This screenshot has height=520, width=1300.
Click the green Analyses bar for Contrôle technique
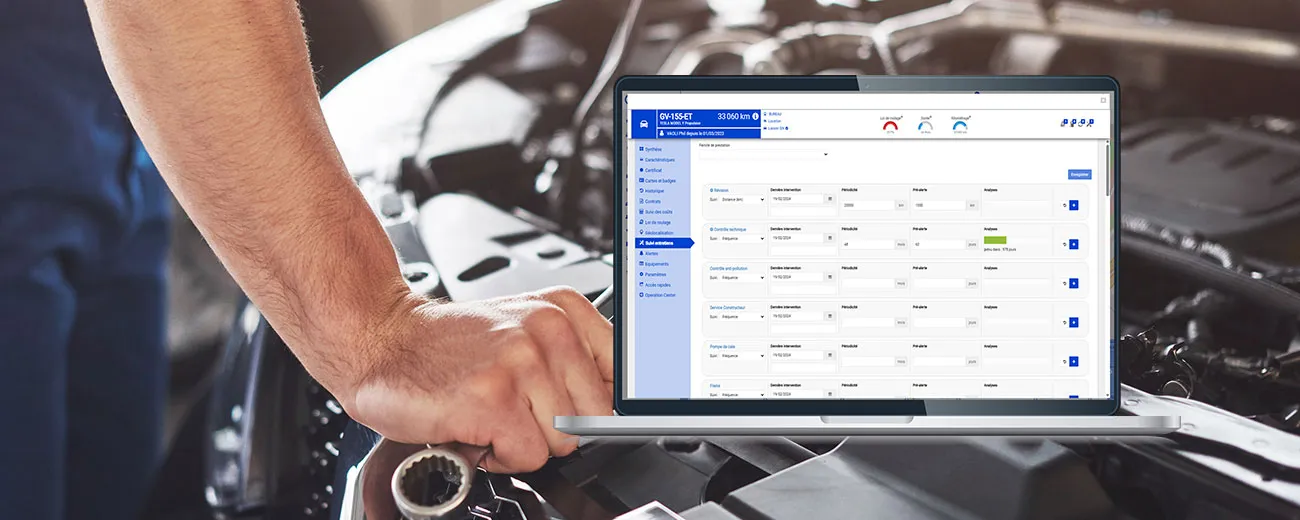(x=995, y=240)
